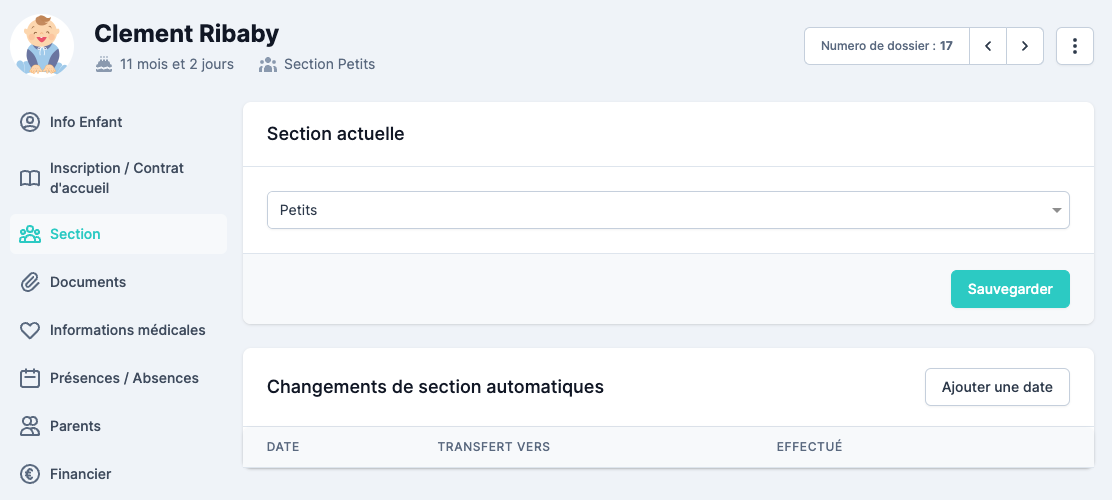
Task: Click the Numero de dossier field
Action: tap(886, 46)
